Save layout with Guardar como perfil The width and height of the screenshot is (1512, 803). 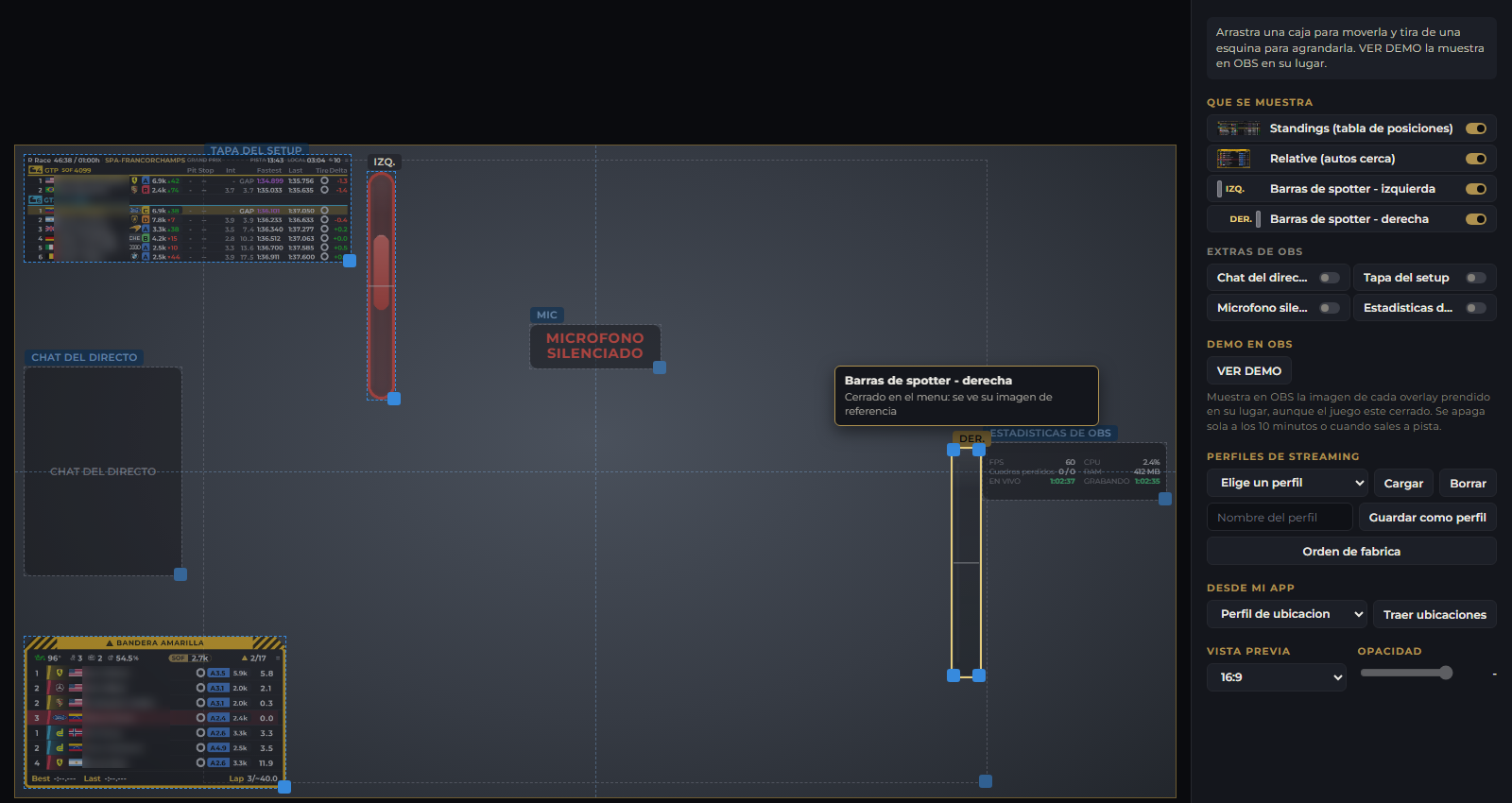point(1427,518)
